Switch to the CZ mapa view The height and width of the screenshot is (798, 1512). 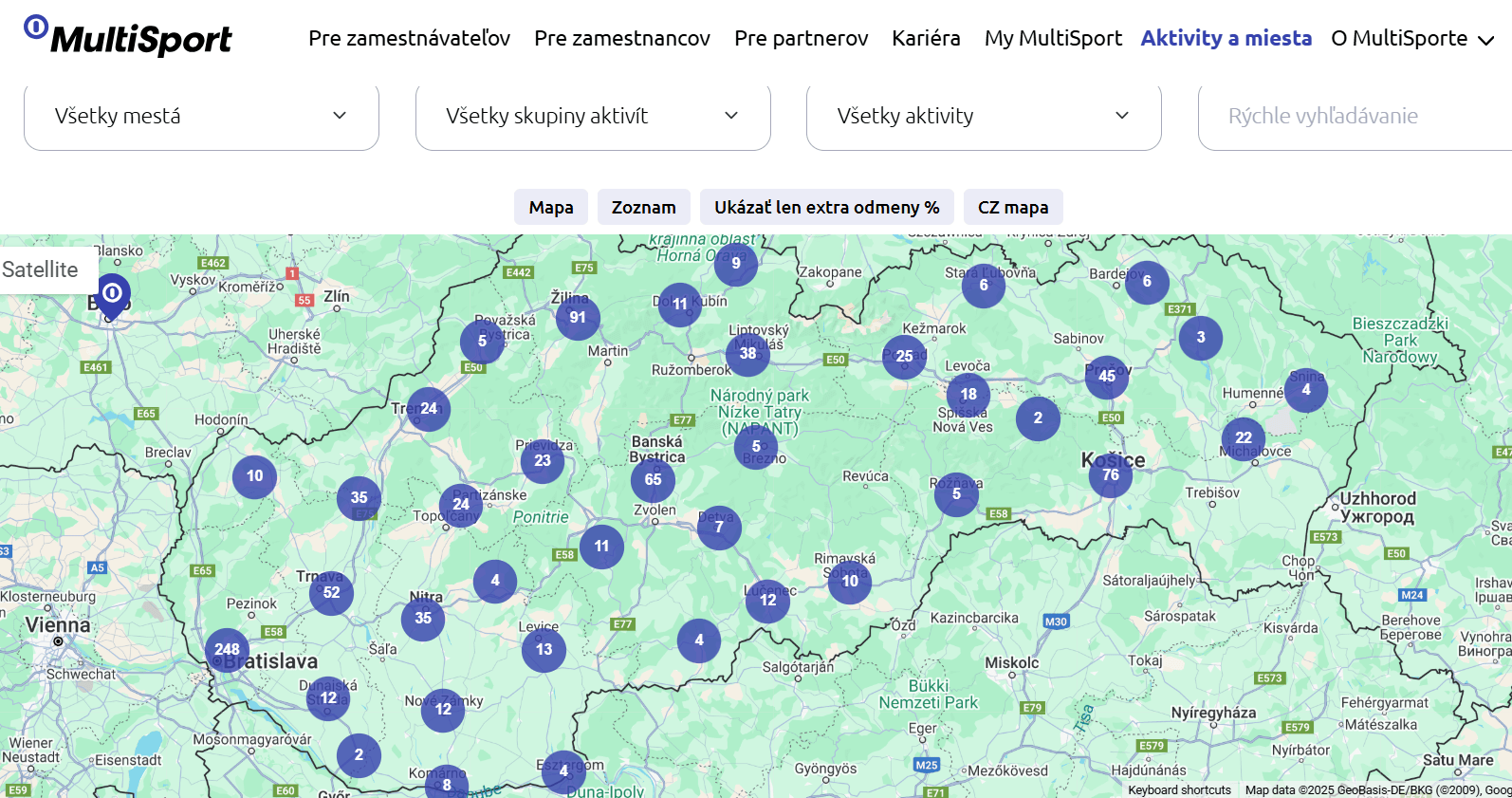click(x=1012, y=207)
